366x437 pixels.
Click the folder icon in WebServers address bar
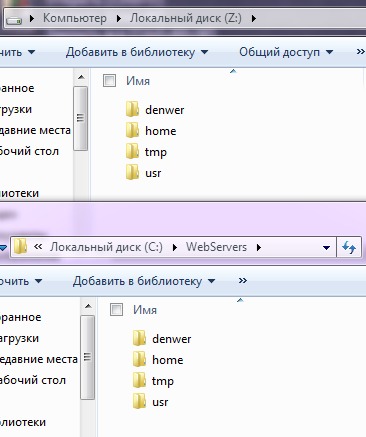(x=20, y=247)
